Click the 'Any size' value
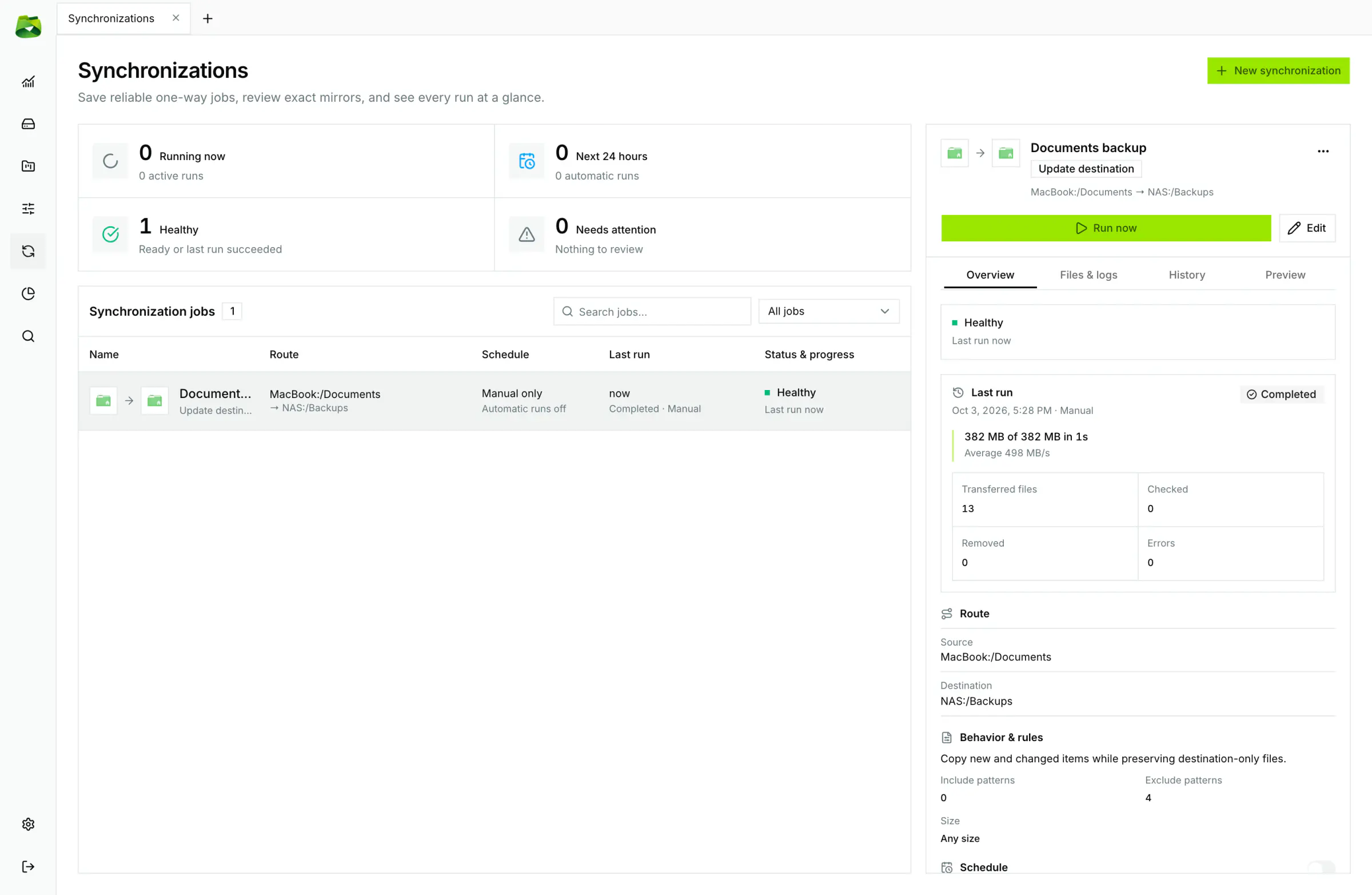The width and height of the screenshot is (1372, 895). (960, 838)
